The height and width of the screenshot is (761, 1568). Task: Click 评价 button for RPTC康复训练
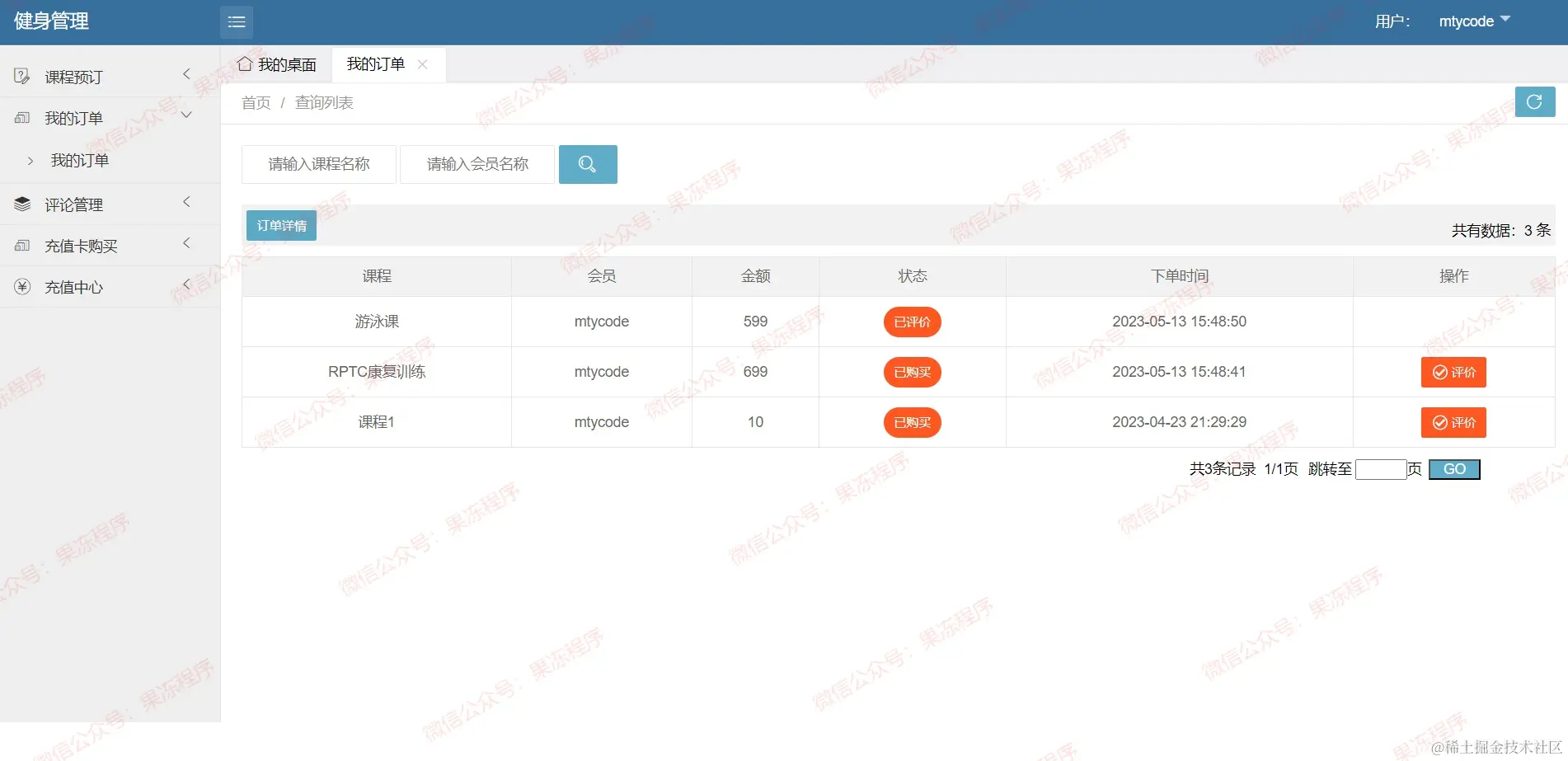pos(1453,373)
